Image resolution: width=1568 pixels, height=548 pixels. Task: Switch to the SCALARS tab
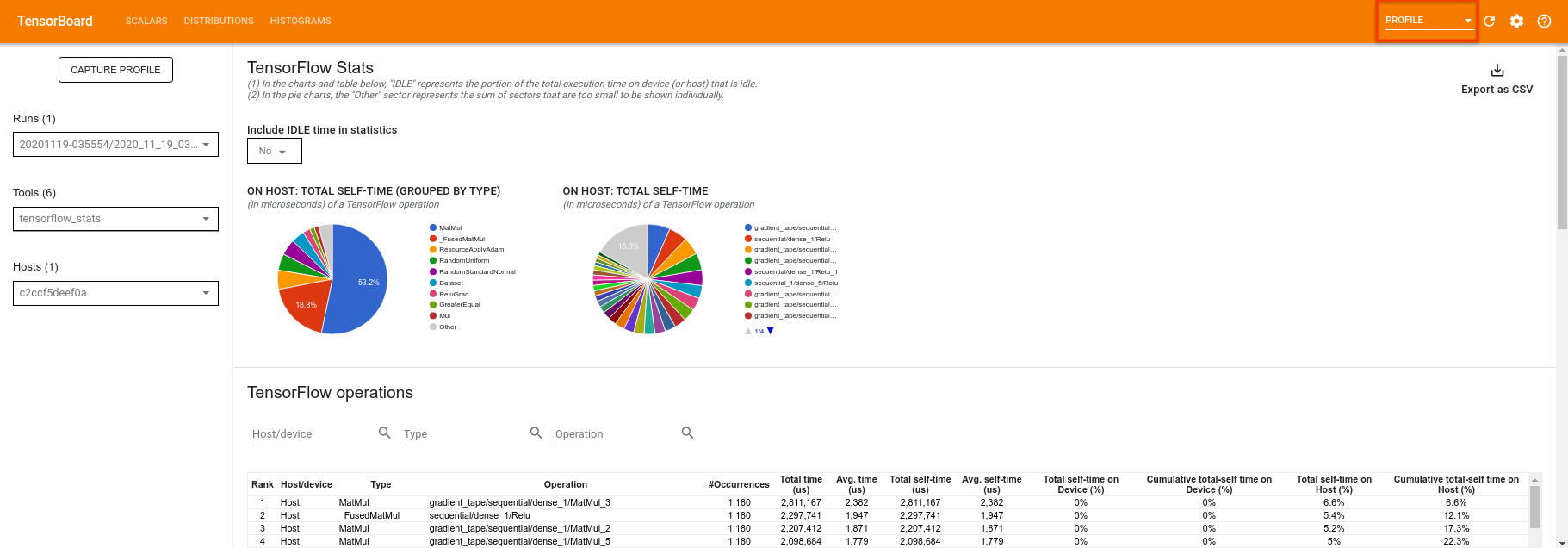coord(146,21)
